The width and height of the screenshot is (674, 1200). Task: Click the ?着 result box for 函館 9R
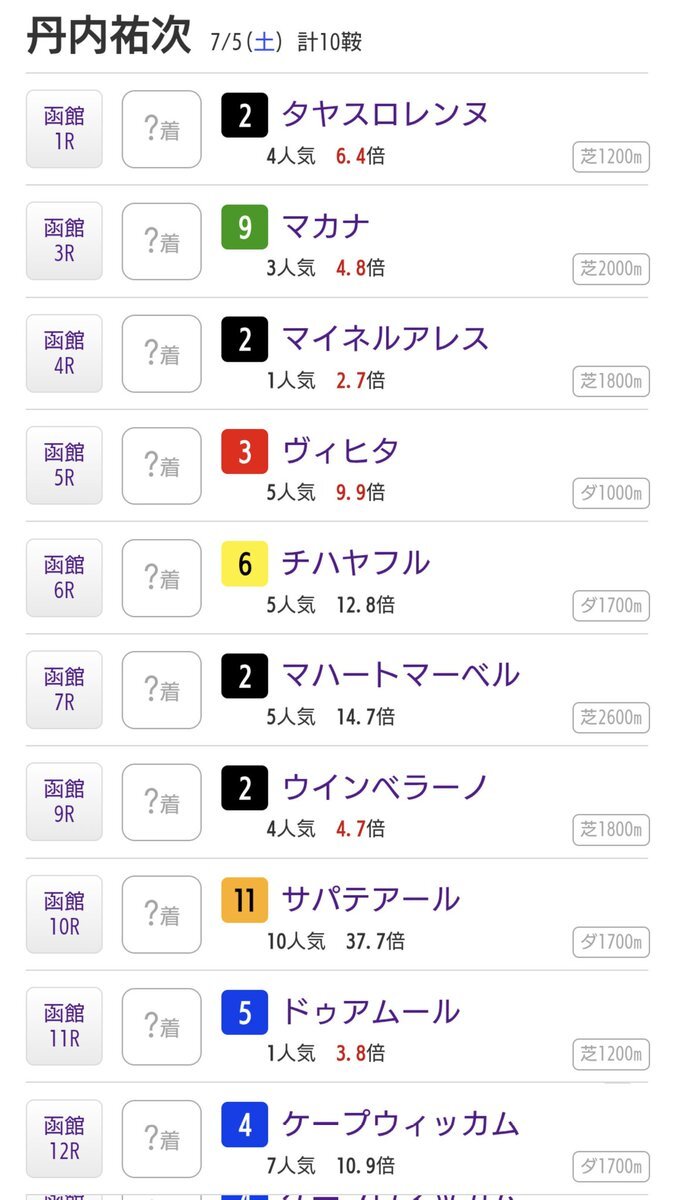tap(161, 802)
